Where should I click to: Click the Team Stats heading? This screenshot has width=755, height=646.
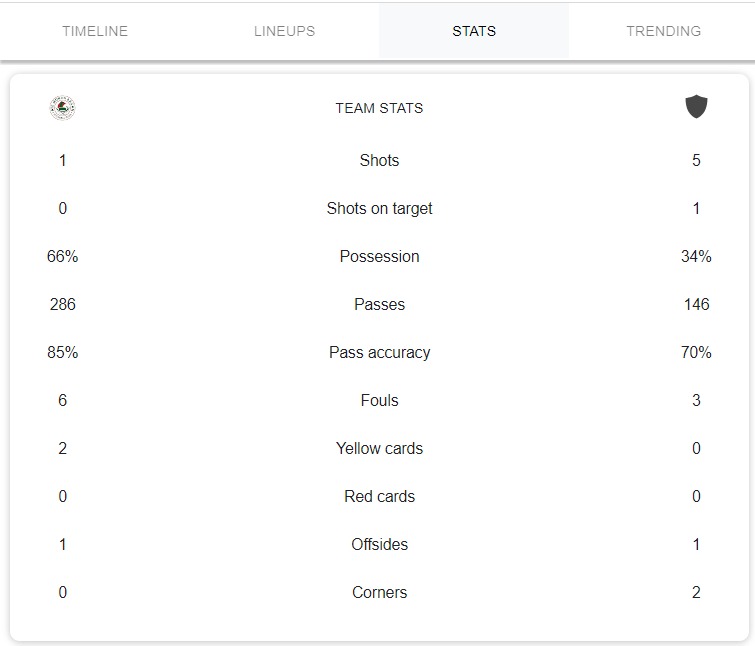379,108
